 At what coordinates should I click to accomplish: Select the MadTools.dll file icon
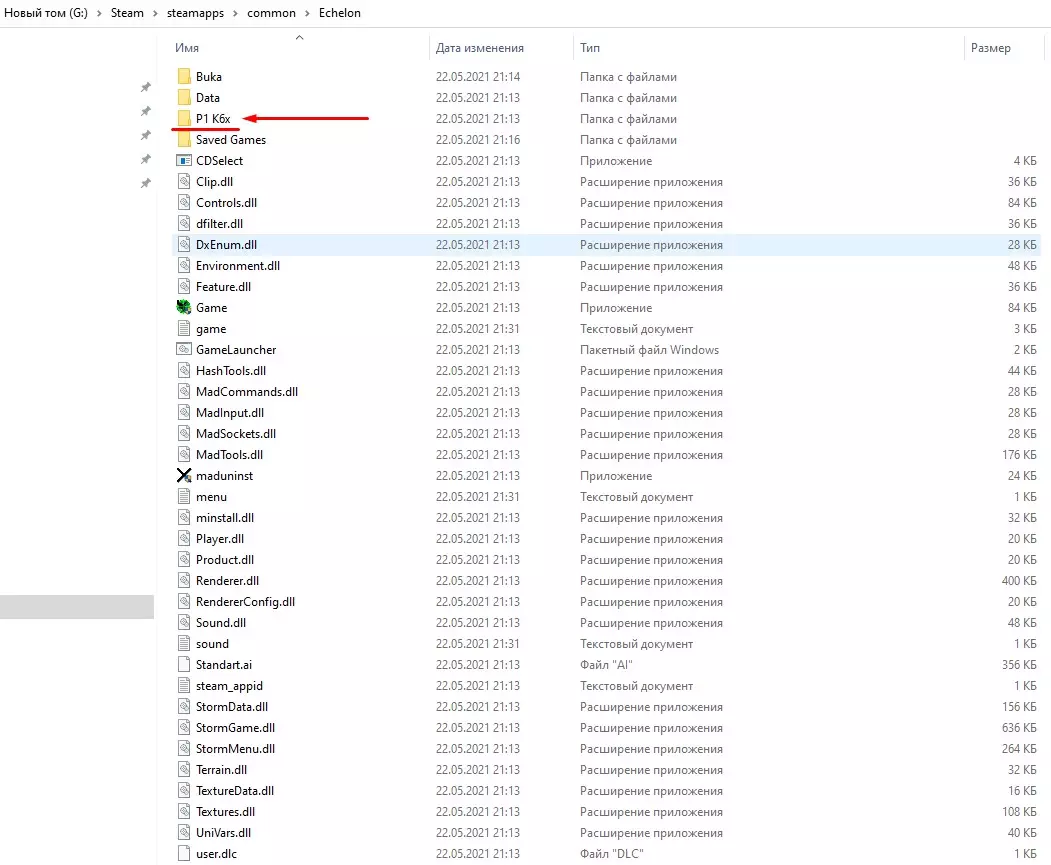click(x=184, y=455)
